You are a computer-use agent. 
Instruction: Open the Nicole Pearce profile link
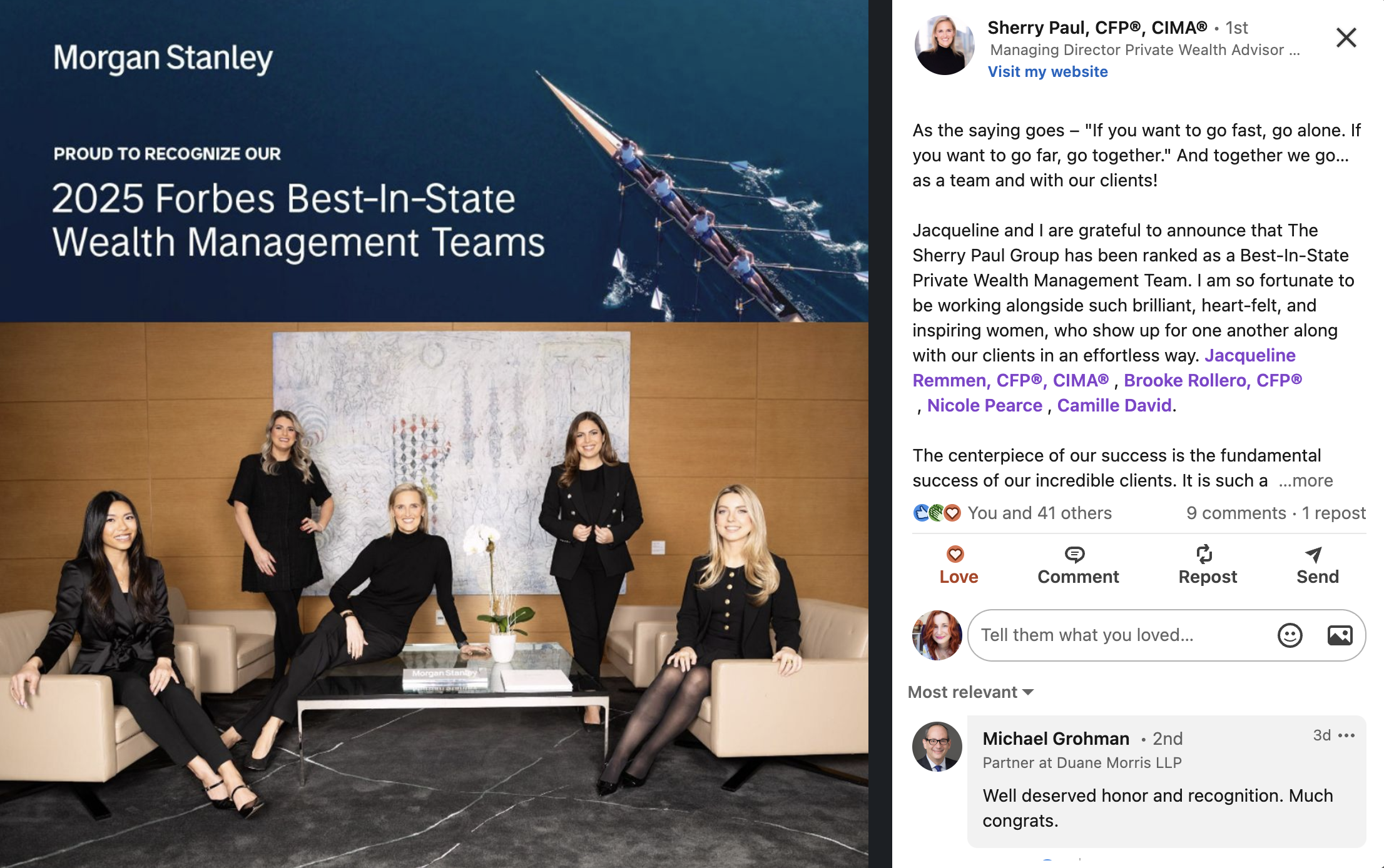tap(984, 405)
